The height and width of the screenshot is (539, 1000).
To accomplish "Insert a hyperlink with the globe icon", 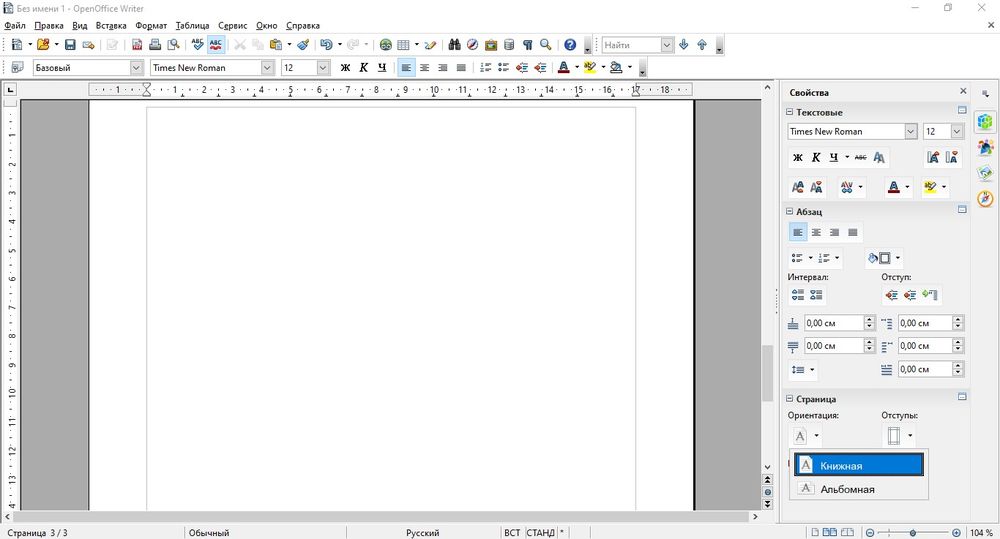I will click(x=385, y=45).
